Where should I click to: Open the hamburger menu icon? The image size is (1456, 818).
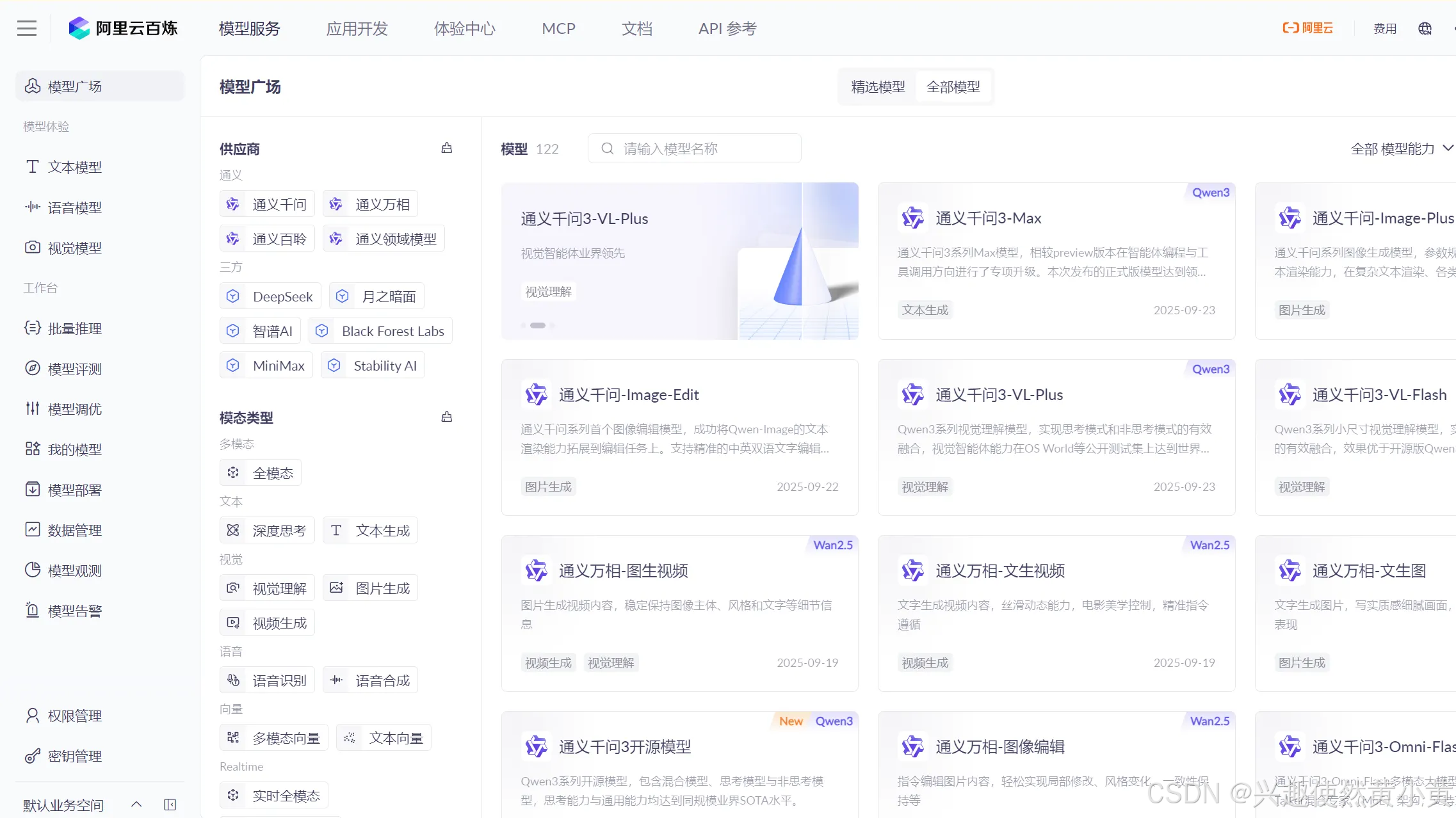point(27,28)
